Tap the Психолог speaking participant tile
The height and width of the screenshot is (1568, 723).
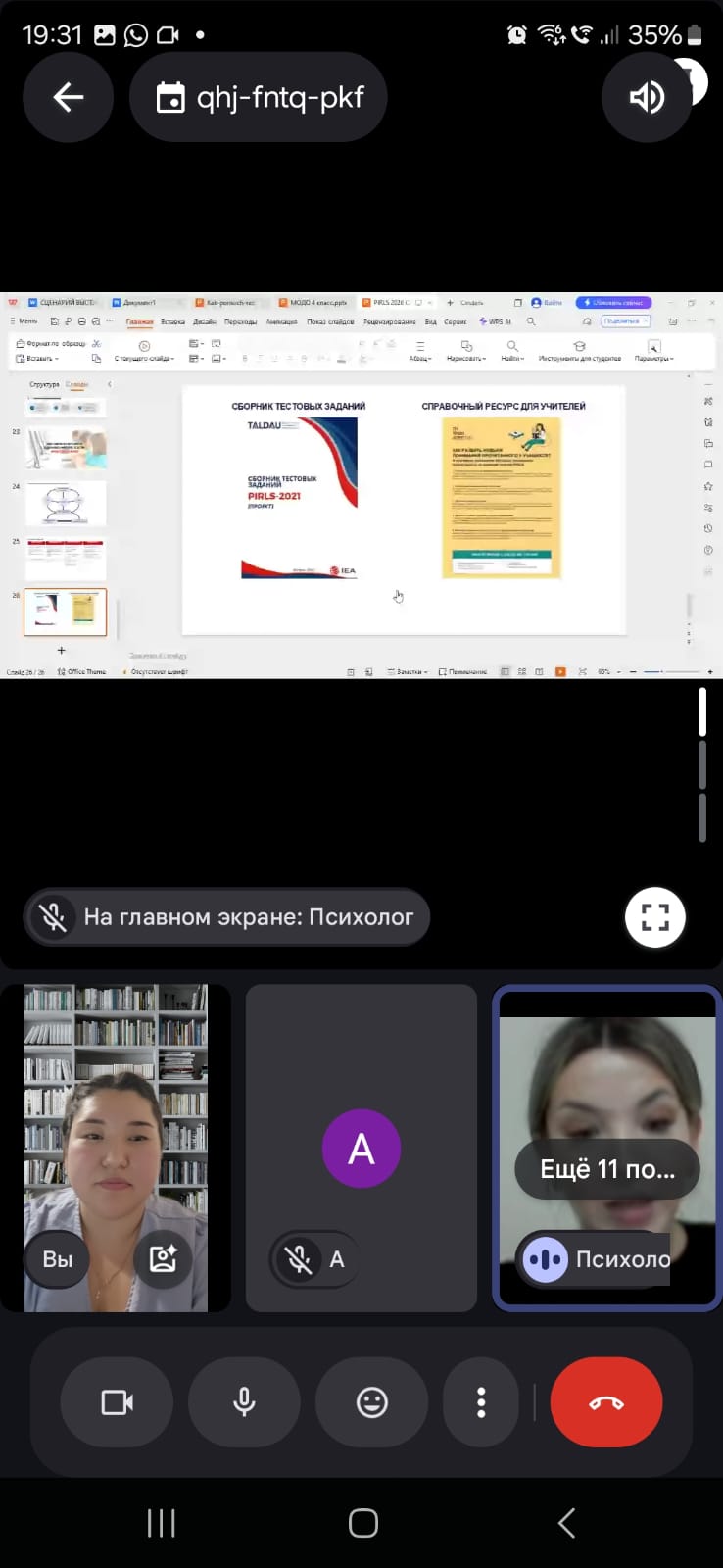pyautogui.click(x=606, y=1078)
